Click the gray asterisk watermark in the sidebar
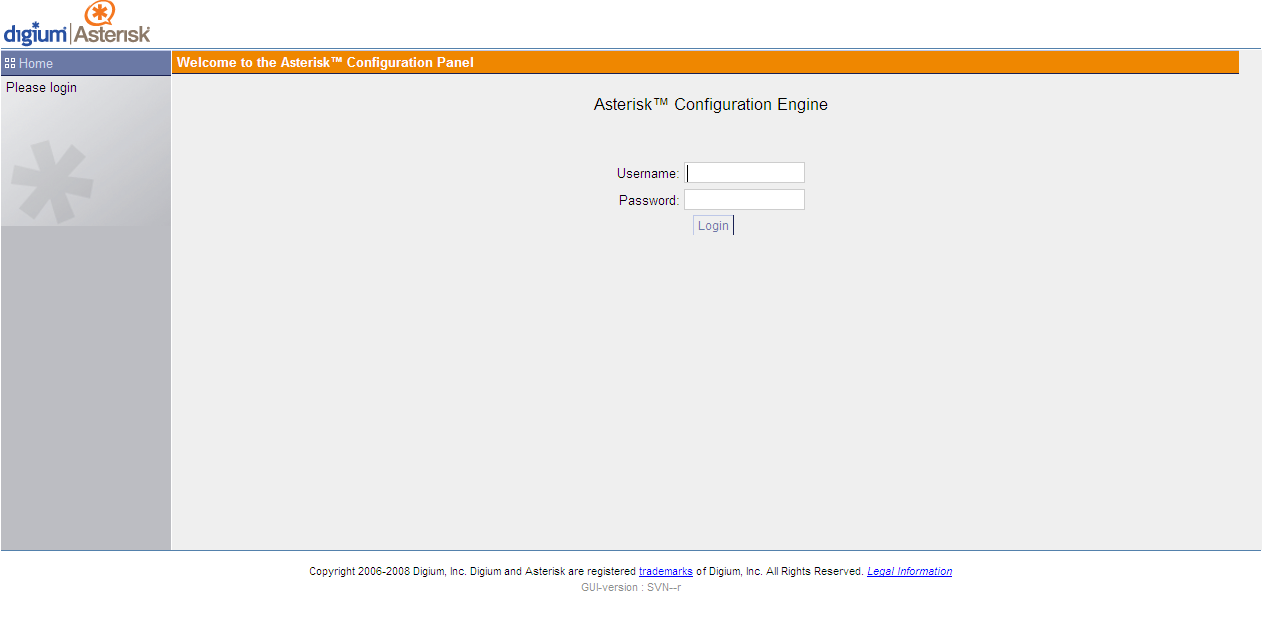The image size is (1262, 632). pyautogui.click(x=52, y=180)
